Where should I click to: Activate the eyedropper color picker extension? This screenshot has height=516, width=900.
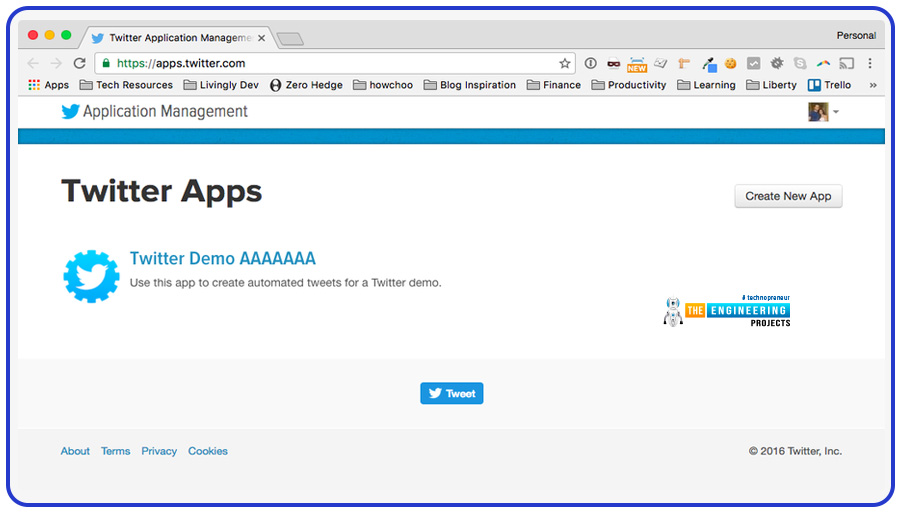tap(709, 64)
